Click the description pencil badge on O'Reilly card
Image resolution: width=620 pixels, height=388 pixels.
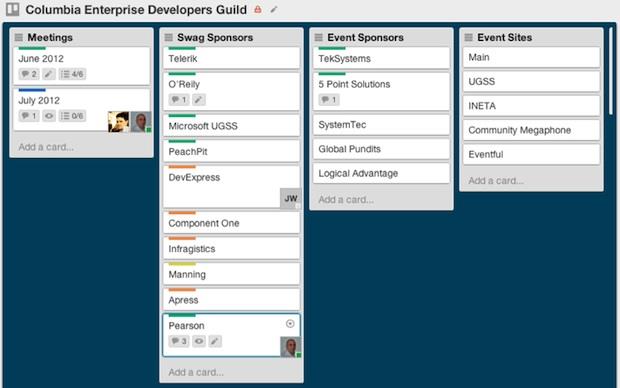198,100
